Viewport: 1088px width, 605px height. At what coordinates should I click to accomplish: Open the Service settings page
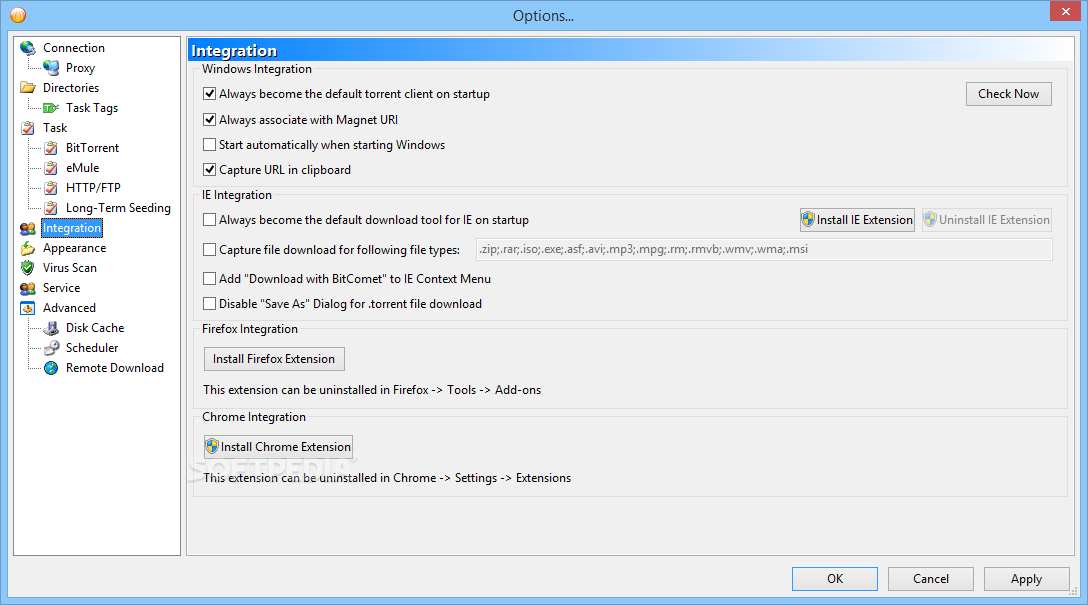[61, 288]
